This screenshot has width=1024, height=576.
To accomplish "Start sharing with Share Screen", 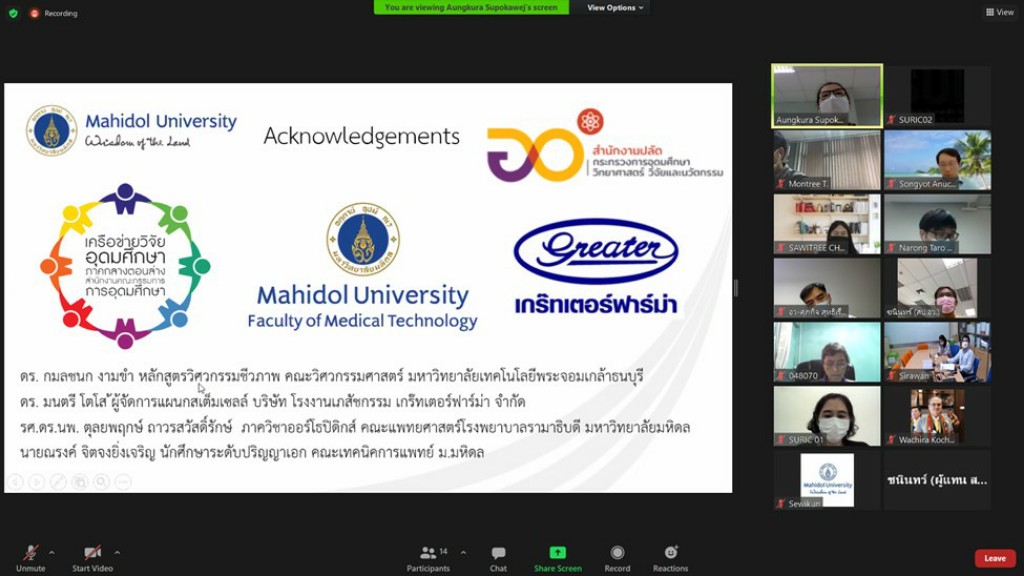I will pyautogui.click(x=558, y=559).
